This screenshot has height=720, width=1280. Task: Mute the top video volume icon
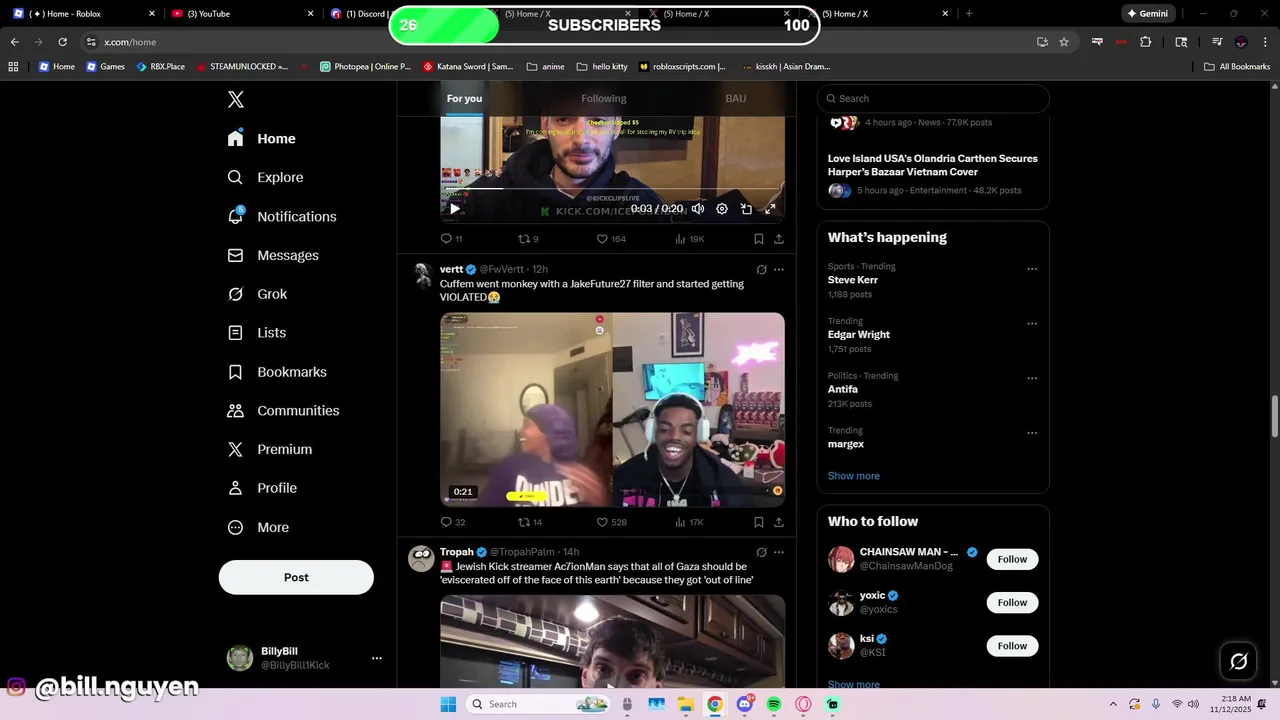[x=698, y=209]
